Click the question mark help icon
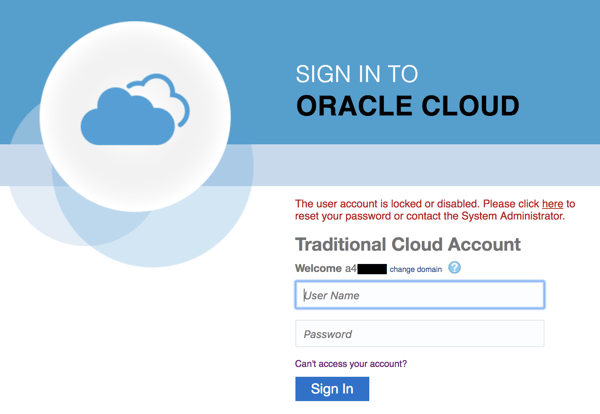Screen dimensions: 600x414 455,268
